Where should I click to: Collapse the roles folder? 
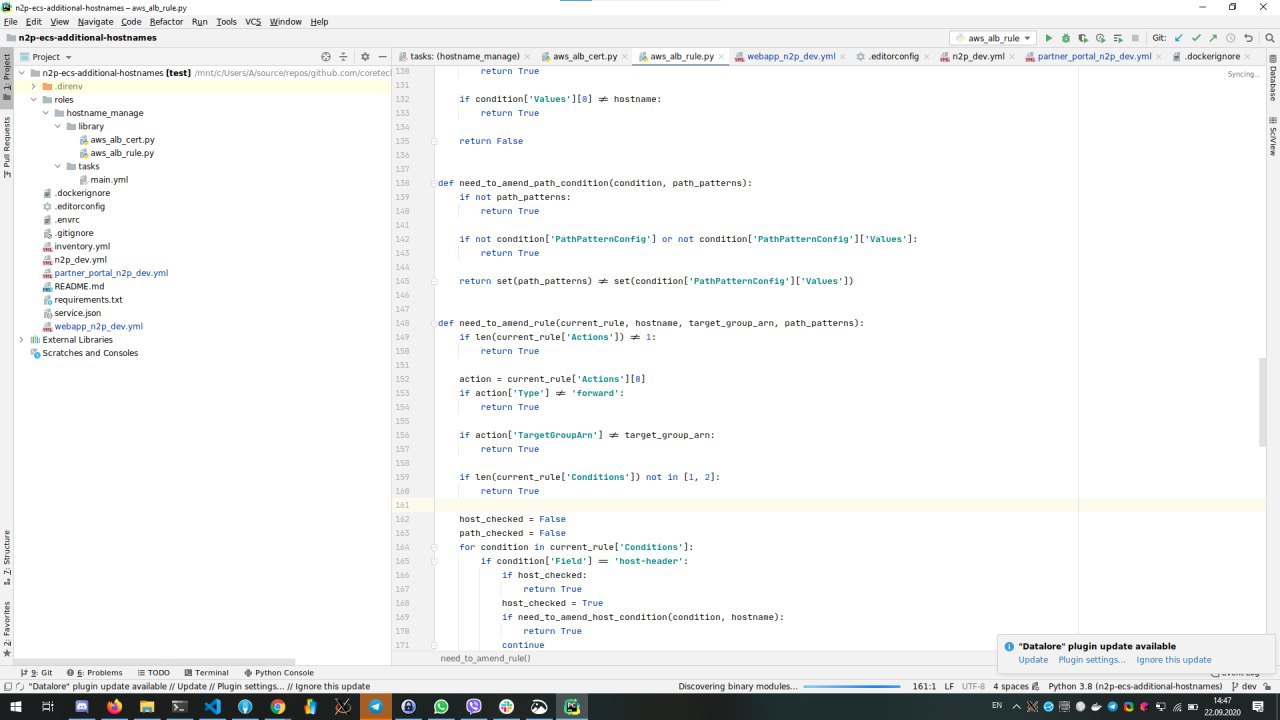(x=33, y=100)
